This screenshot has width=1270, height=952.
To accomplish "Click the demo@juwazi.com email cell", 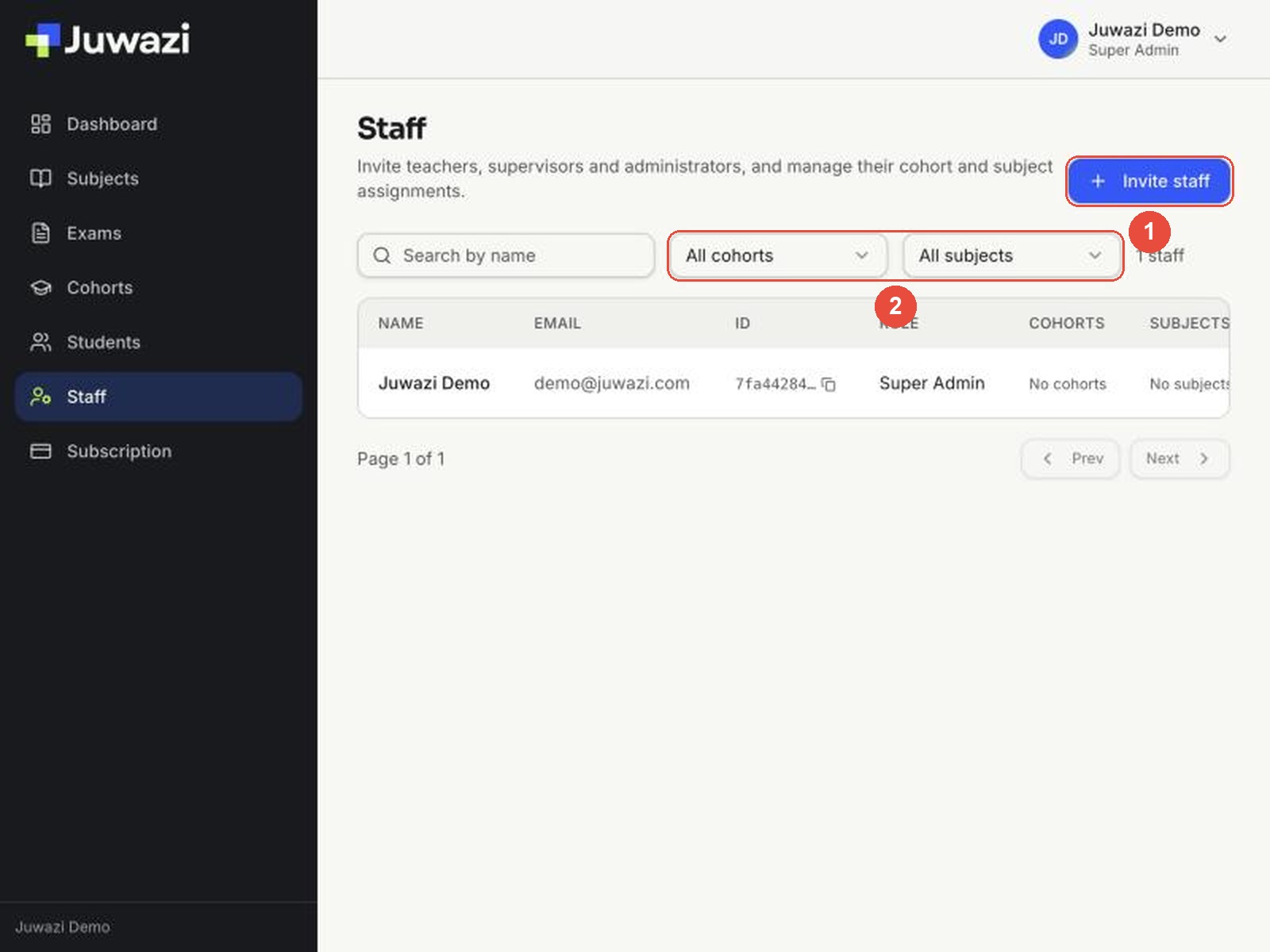I will [612, 383].
